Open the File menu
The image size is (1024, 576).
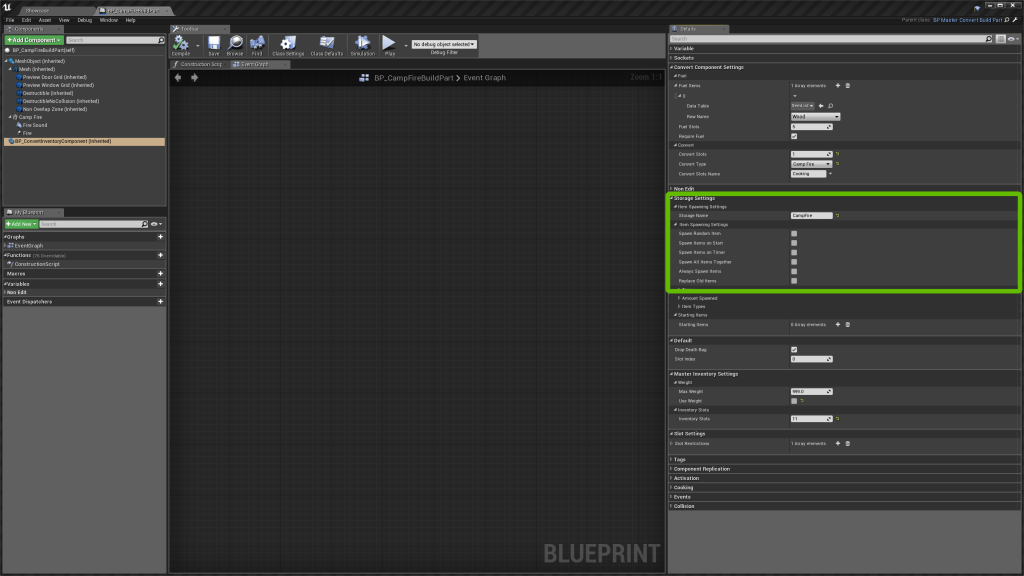pos(10,20)
